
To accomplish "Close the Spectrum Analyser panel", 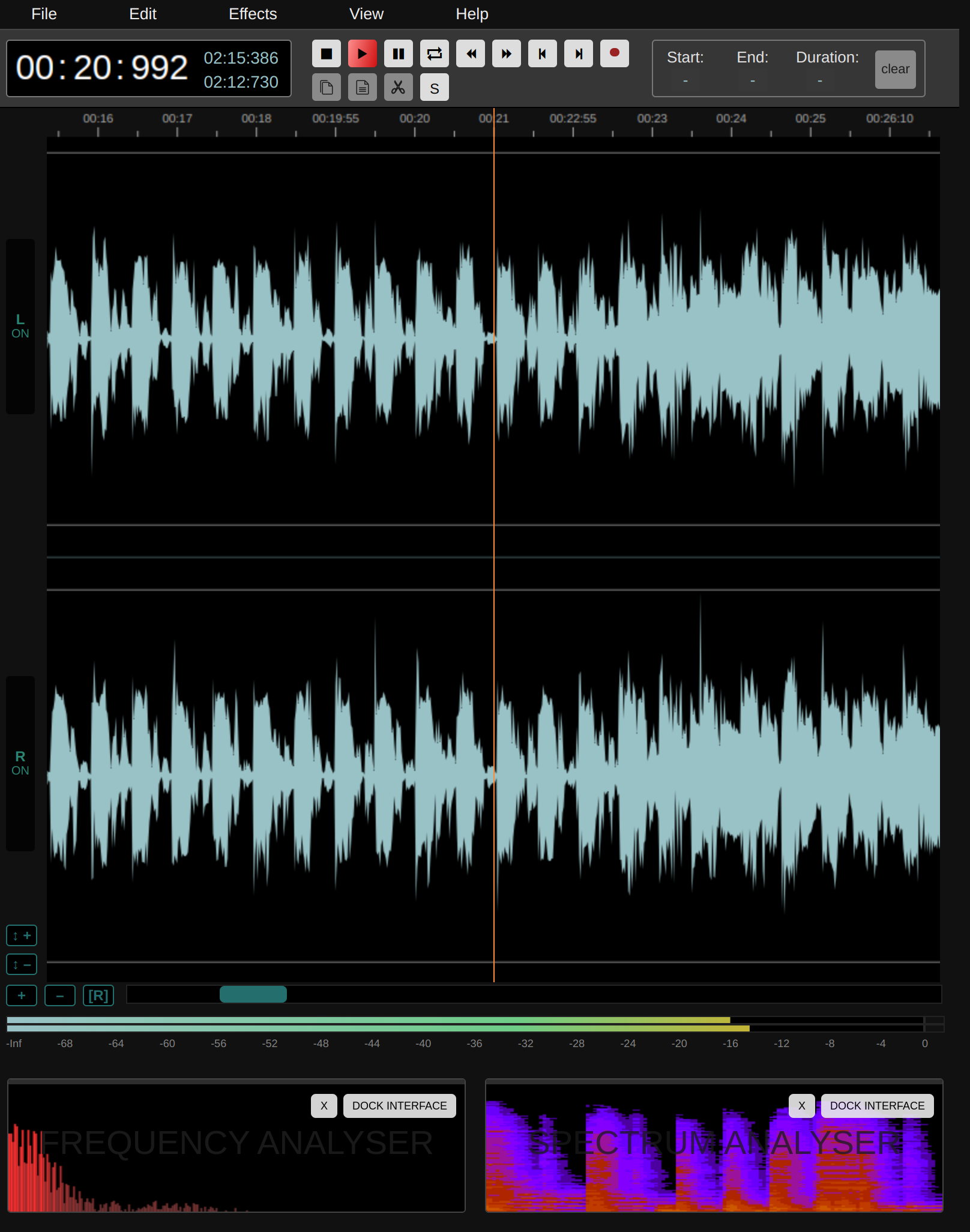I will click(x=802, y=1106).
